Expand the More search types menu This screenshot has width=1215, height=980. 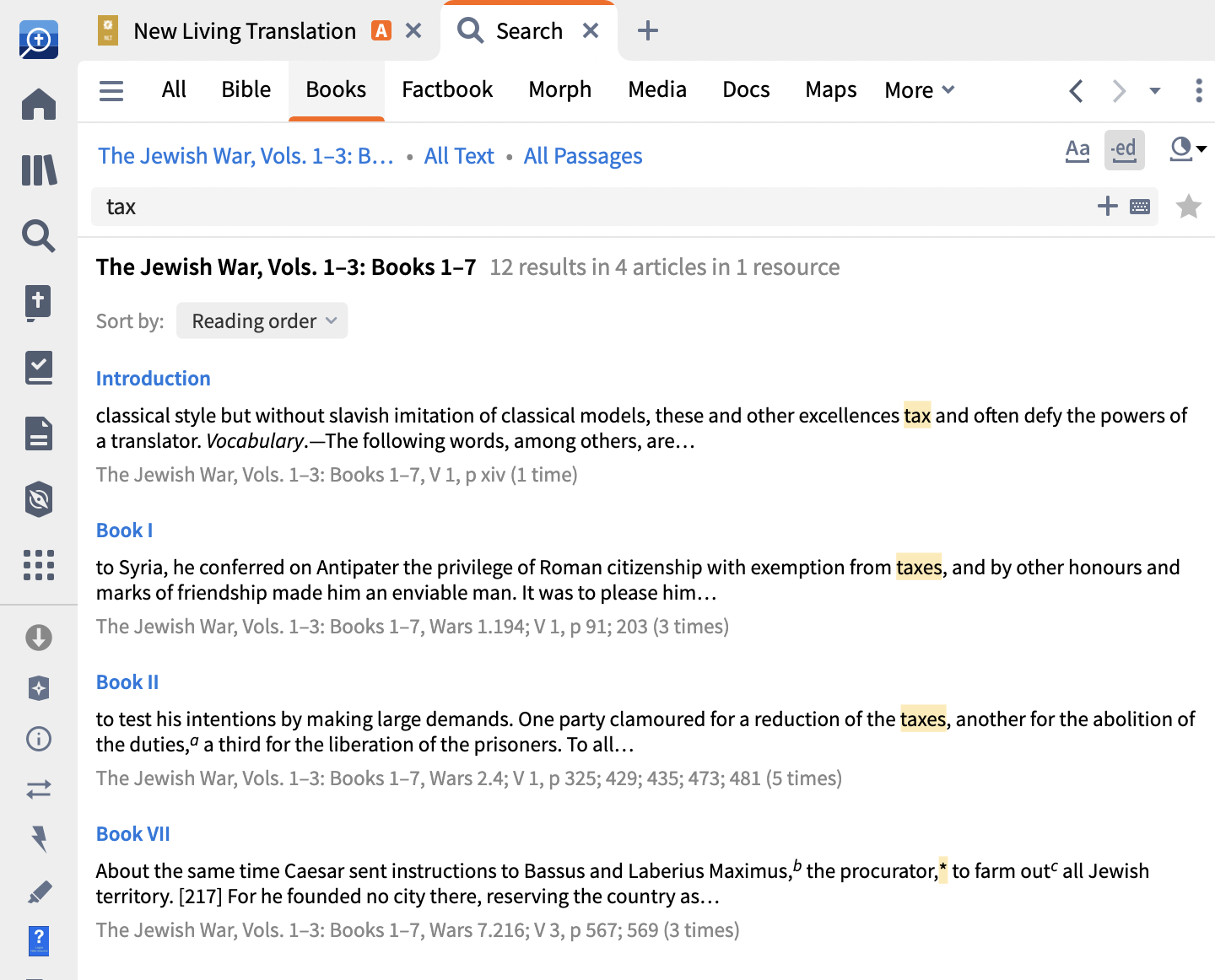click(920, 90)
